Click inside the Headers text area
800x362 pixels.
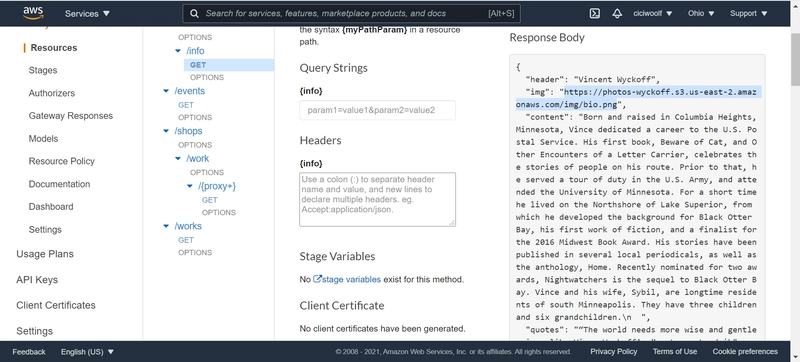point(378,199)
